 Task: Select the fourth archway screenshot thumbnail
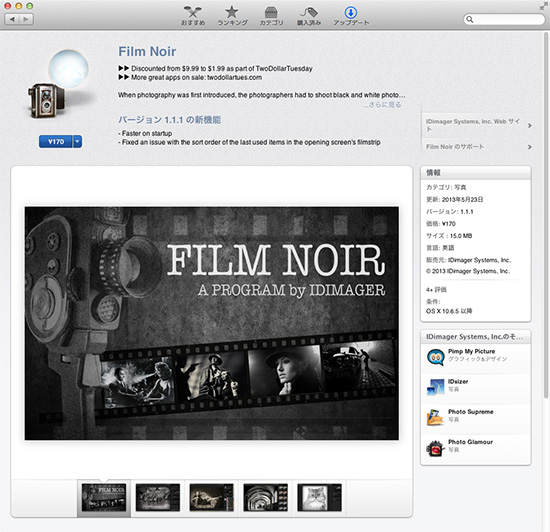pyautogui.click(x=266, y=497)
